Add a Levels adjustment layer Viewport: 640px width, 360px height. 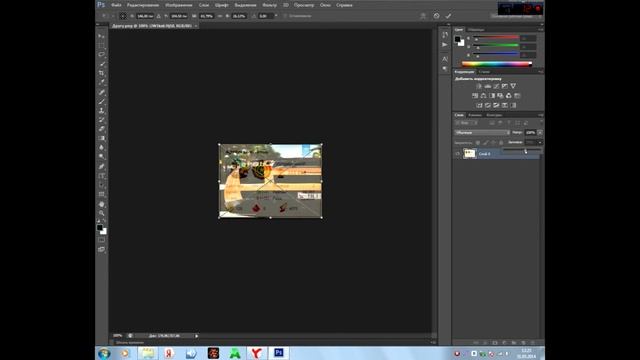(x=488, y=86)
